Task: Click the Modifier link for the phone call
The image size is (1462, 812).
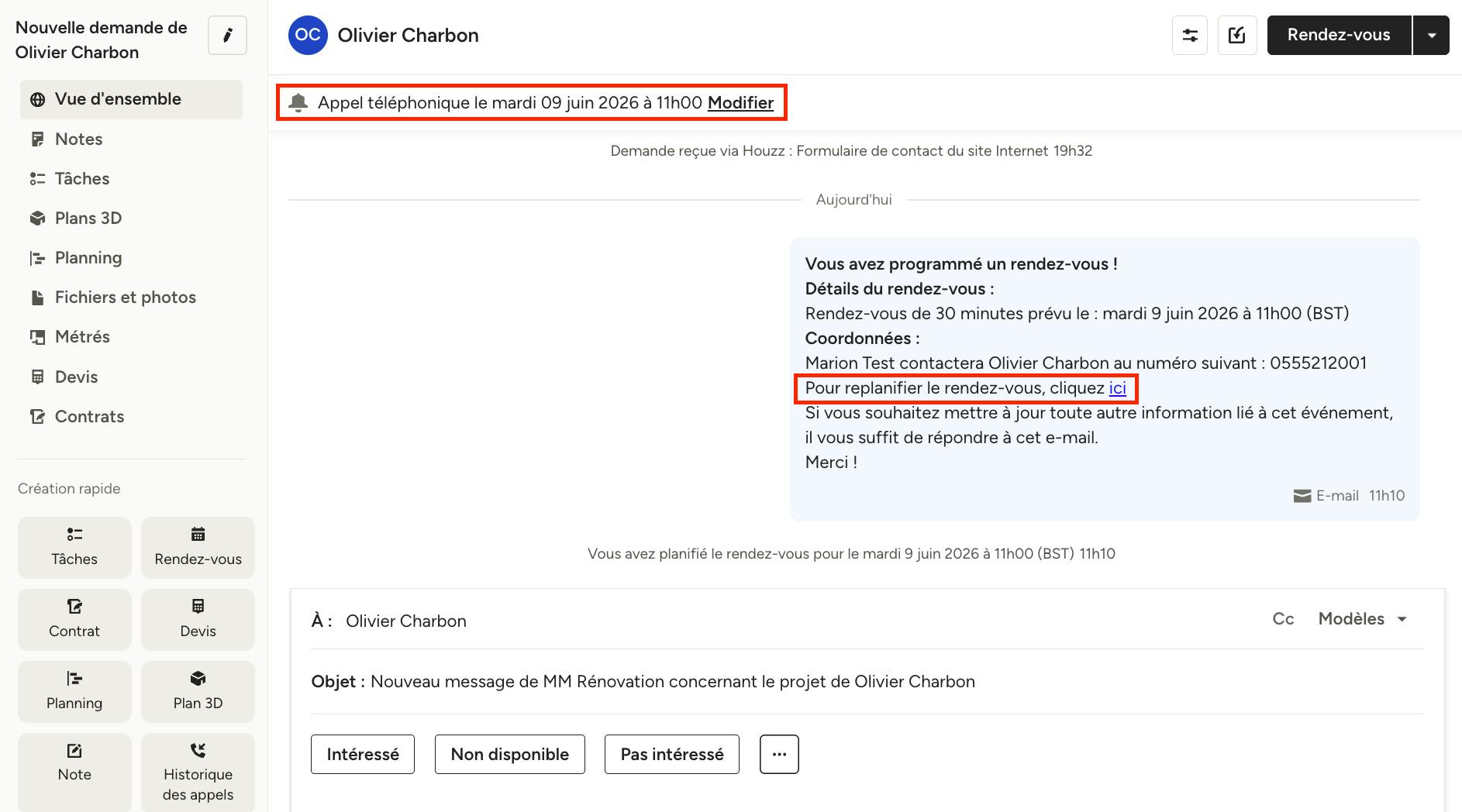Action: pyautogui.click(x=740, y=103)
